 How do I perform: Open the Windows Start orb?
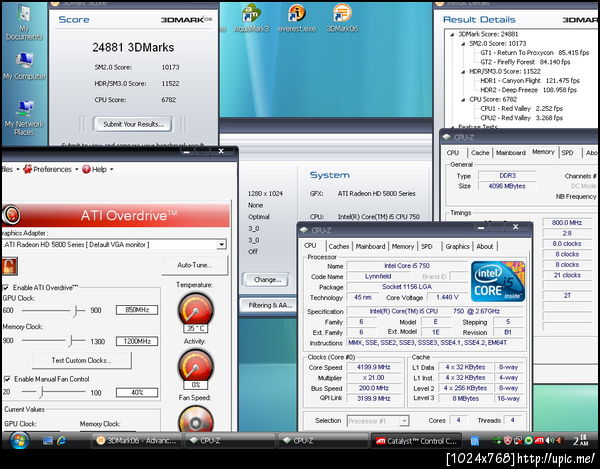(x=18, y=441)
